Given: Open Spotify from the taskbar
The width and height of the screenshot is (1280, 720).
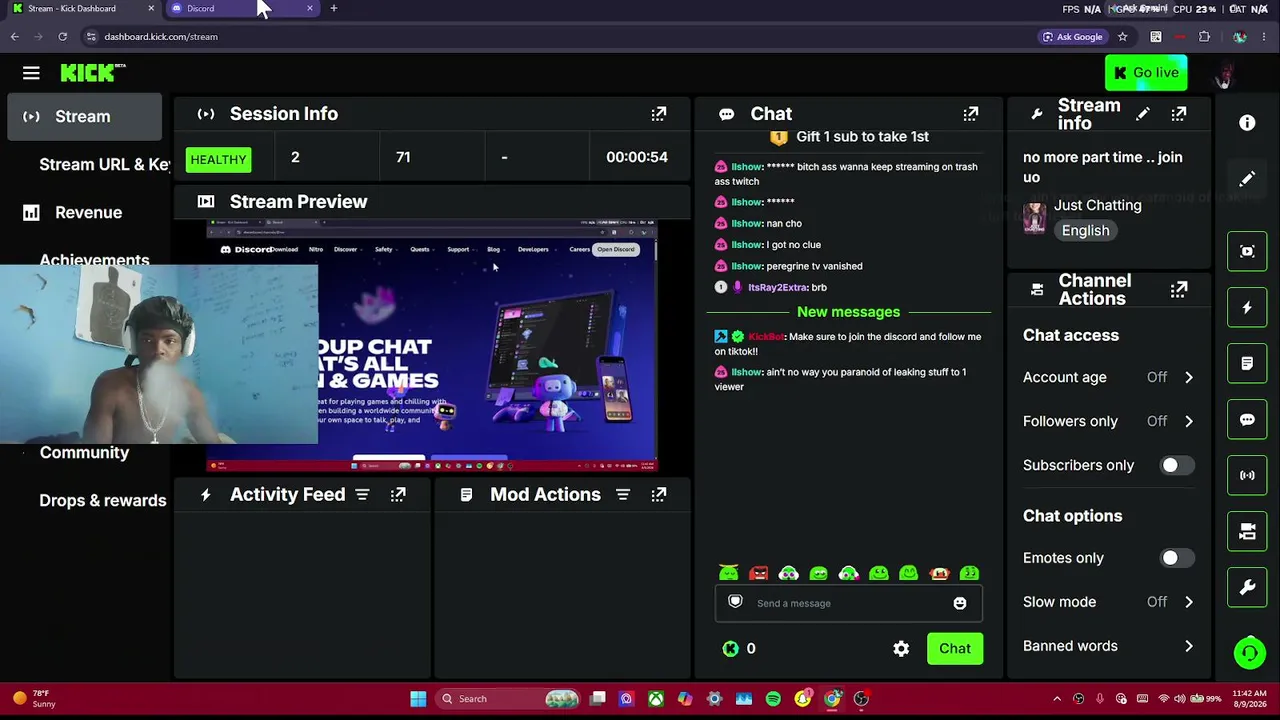Looking at the screenshot, I should 773,699.
